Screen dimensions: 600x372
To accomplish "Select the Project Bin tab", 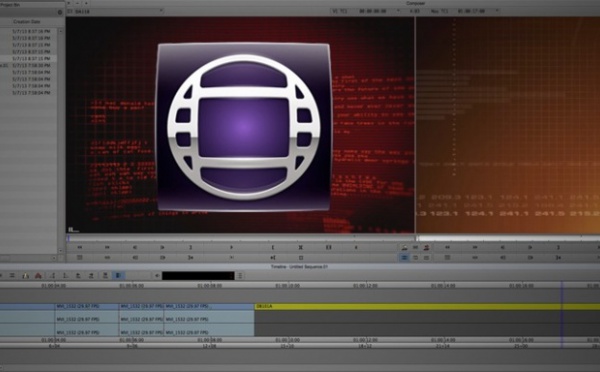I will [11, 5].
